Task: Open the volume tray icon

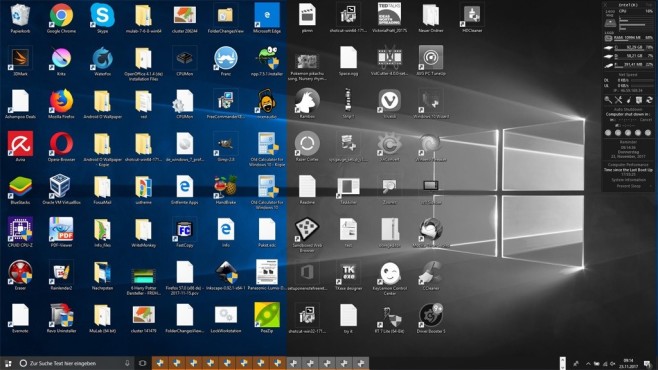Action: (x=612, y=364)
